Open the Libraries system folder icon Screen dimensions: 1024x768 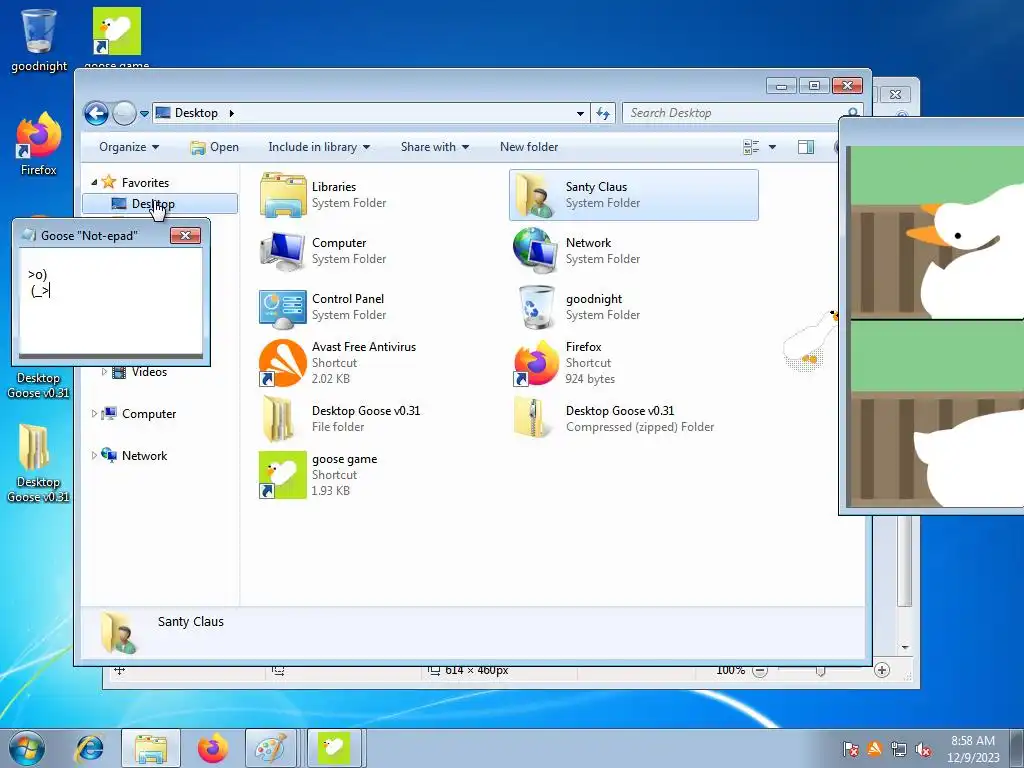pyautogui.click(x=283, y=195)
